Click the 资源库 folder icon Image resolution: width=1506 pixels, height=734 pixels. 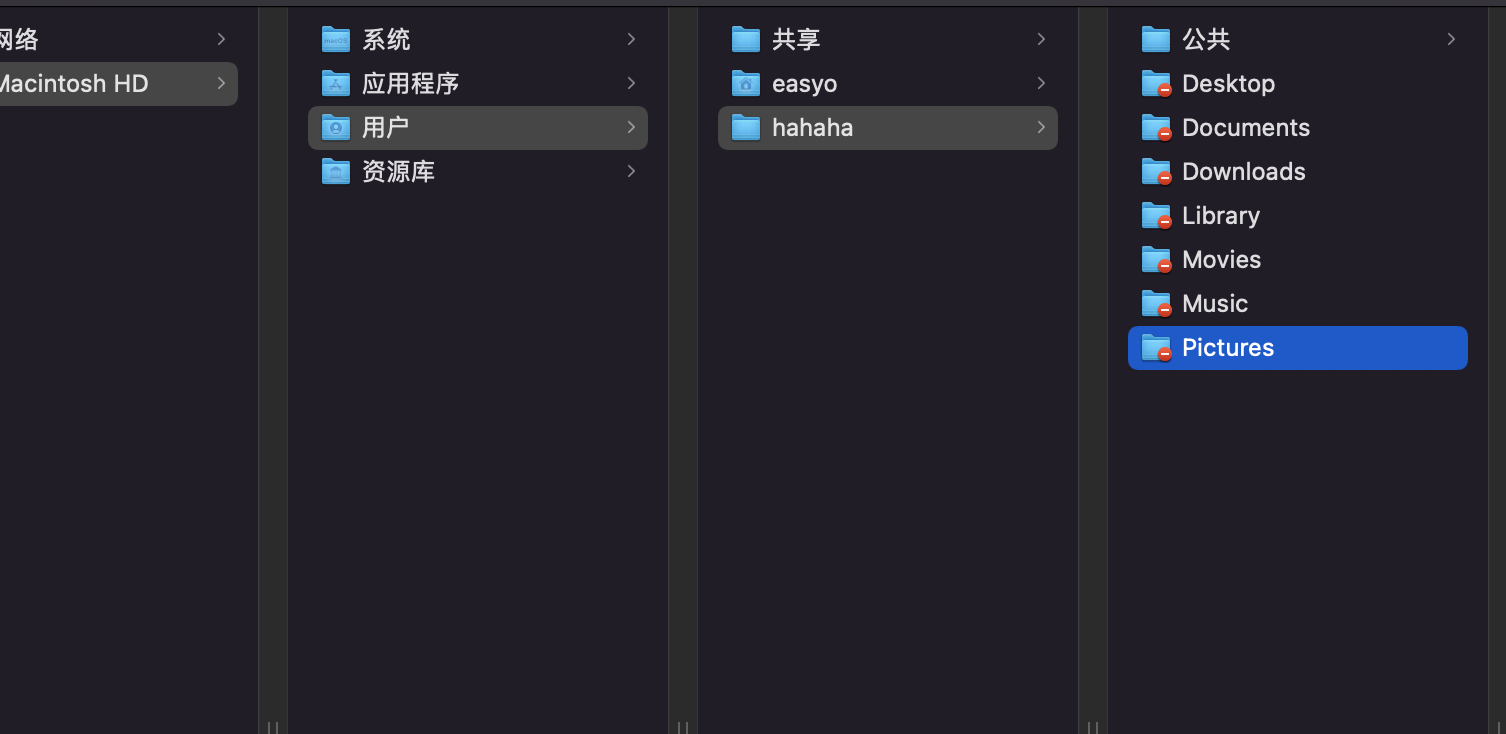[336, 171]
